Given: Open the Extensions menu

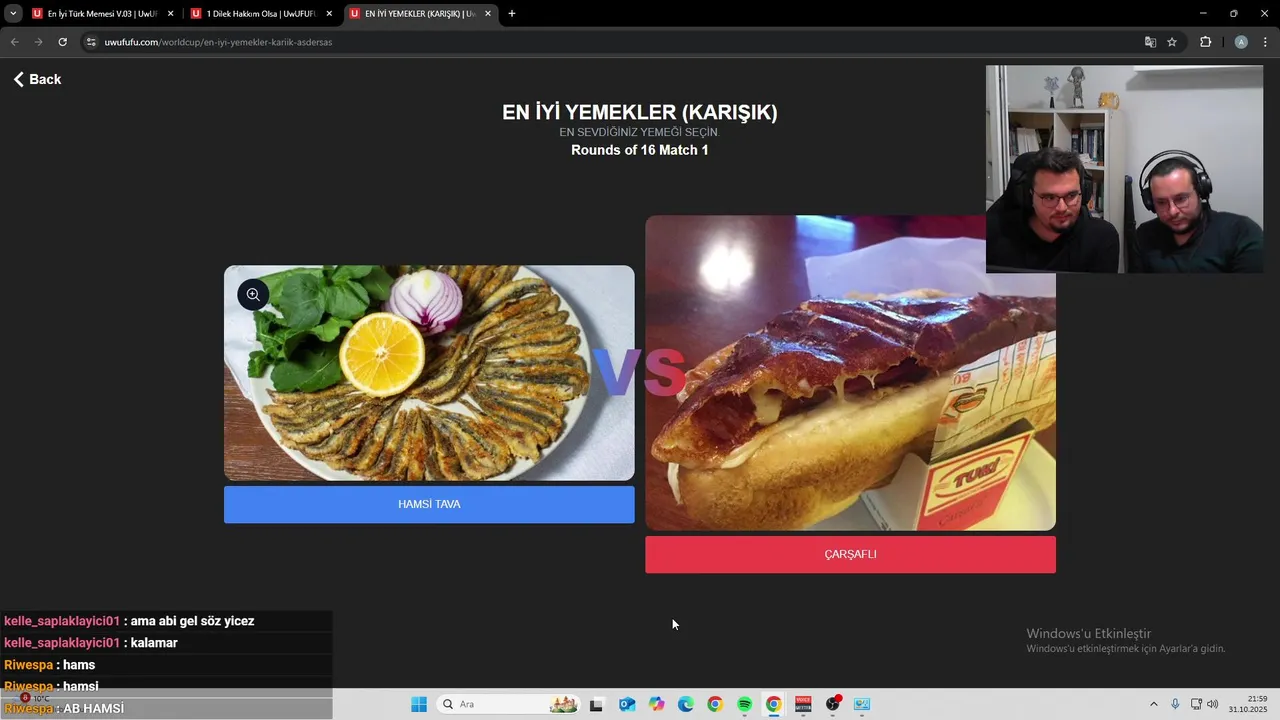Looking at the screenshot, I should pos(1205,42).
